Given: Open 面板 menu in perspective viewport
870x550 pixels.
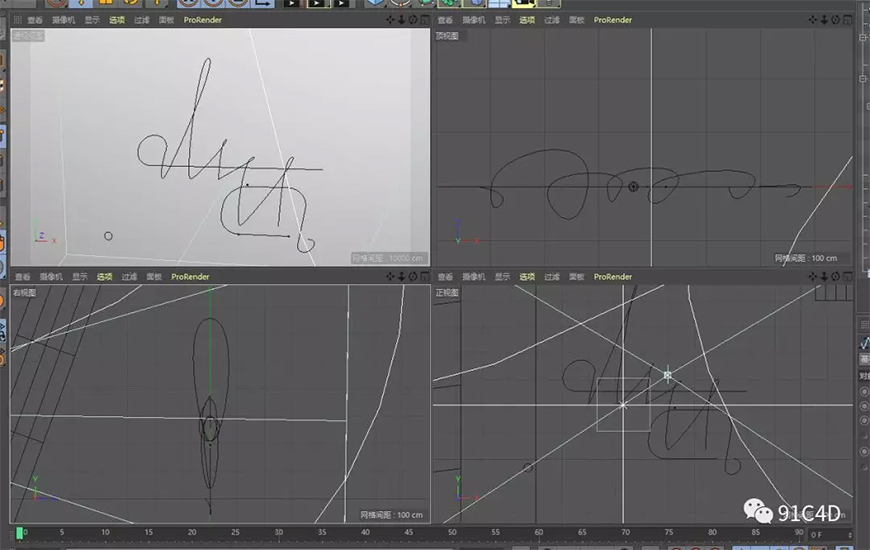Looking at the screenshot, I should coord(166,20).
